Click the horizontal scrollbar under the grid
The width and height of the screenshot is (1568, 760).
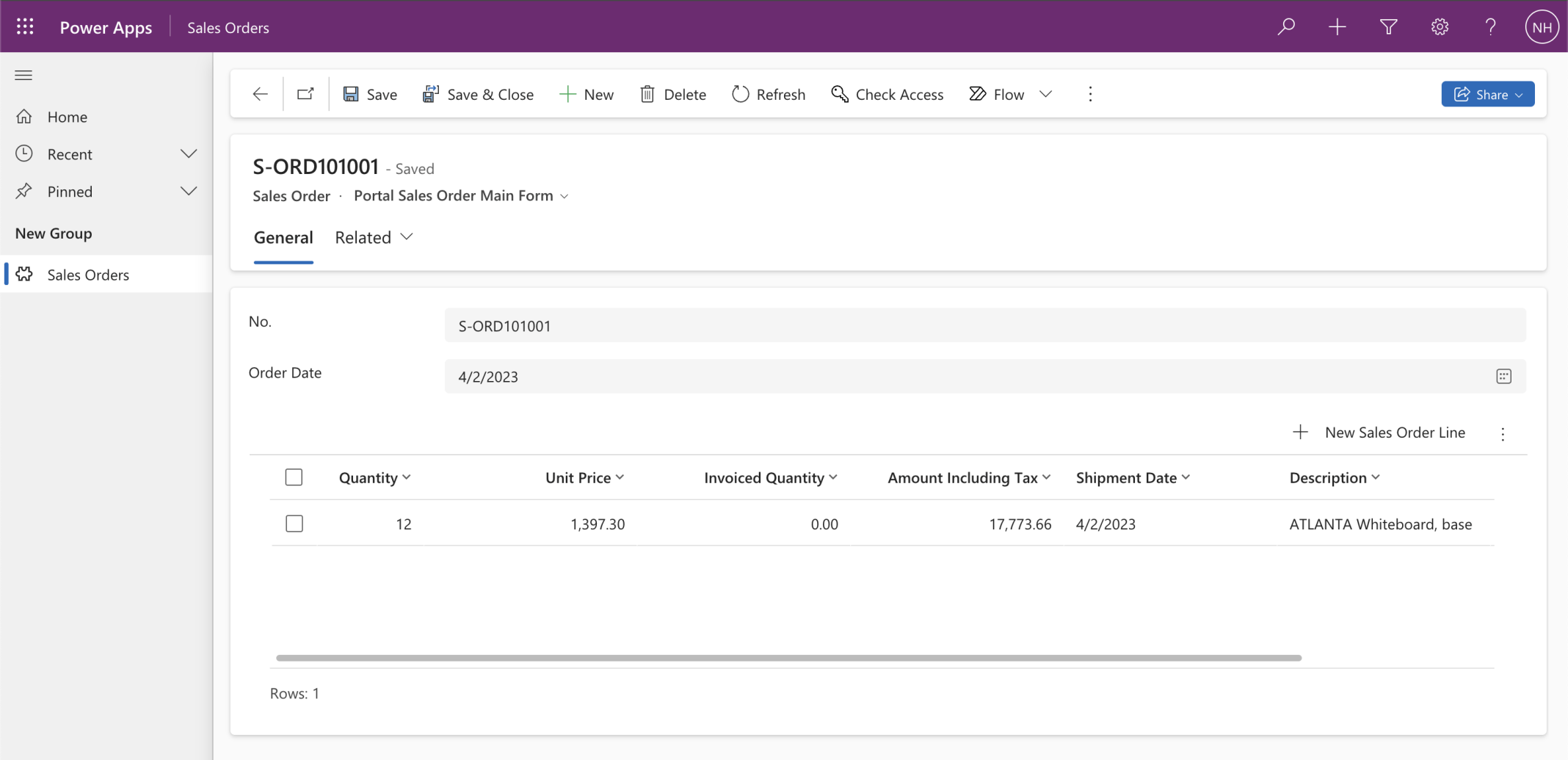coord(788,658)
